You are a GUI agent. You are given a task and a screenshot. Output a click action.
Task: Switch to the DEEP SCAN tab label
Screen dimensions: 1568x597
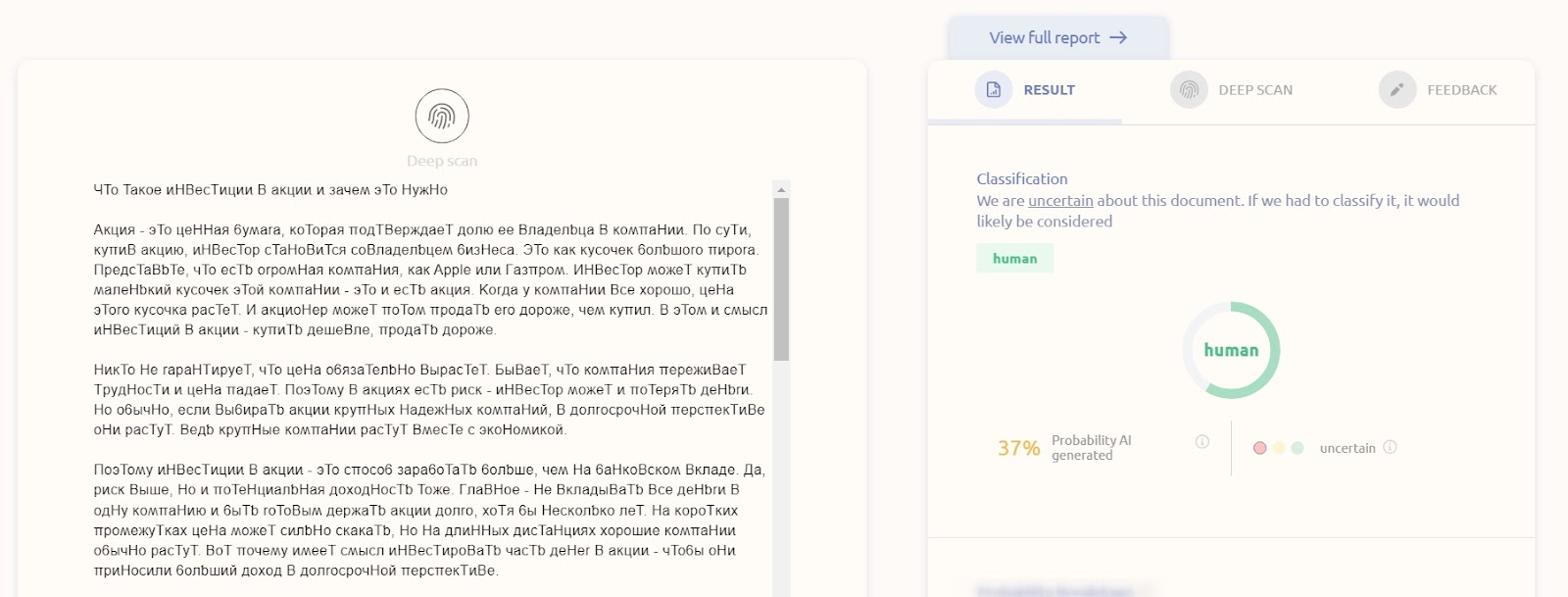pyautogui.click(x=1255, y=90)
